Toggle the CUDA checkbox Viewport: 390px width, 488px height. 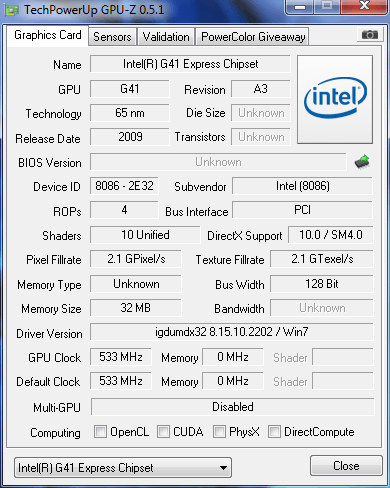tap(163, 431)
